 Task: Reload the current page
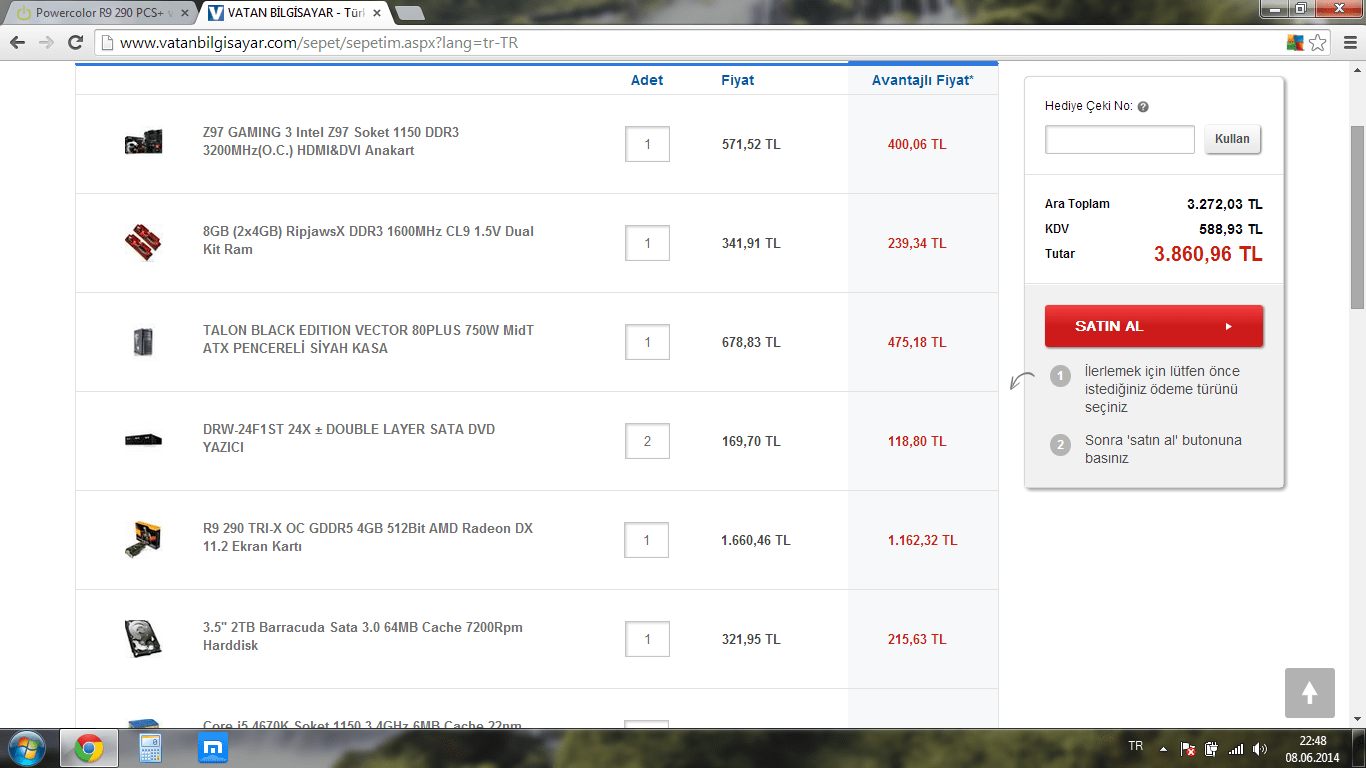pos(75,43)
